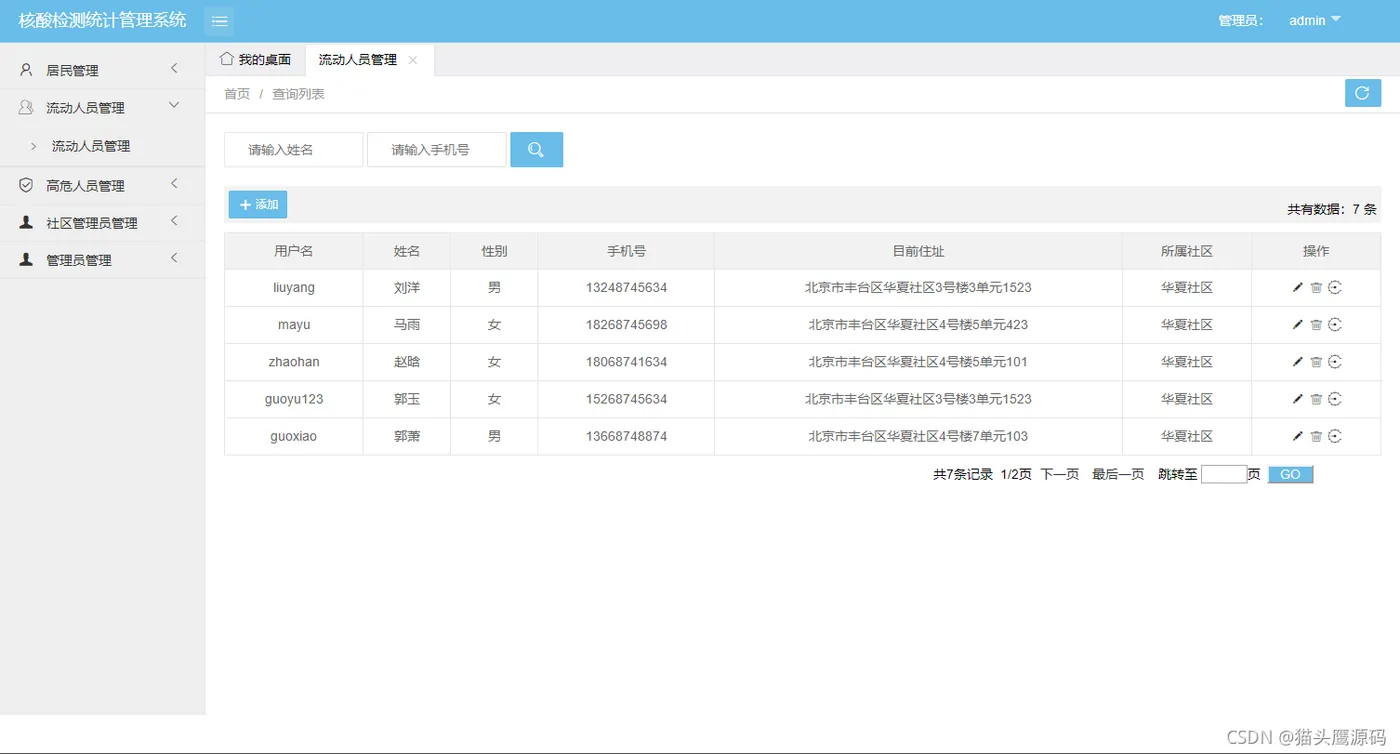Click the name cell 马雨
Screen dimensions: 1400x754
tap(407, 325)
